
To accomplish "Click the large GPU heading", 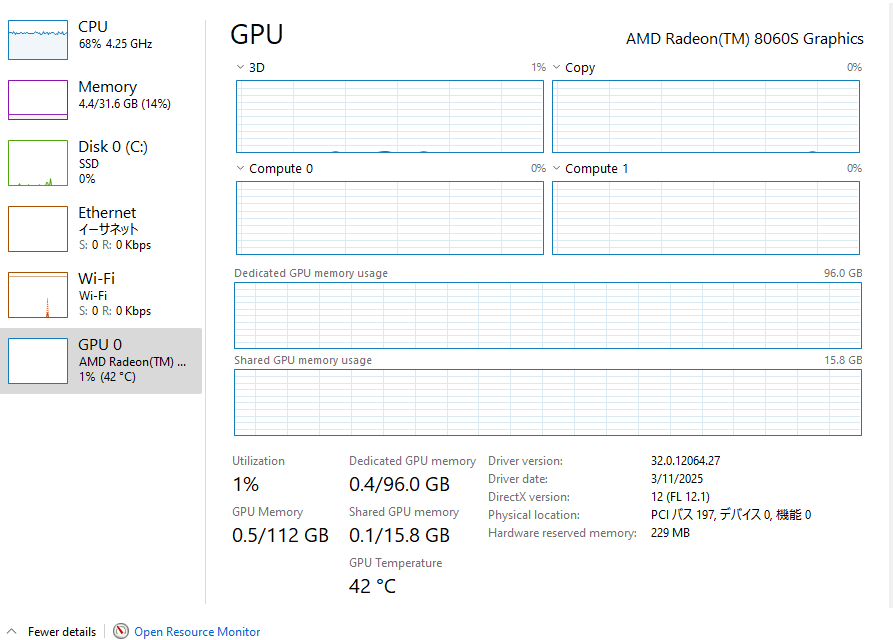I will pos(257,34).
